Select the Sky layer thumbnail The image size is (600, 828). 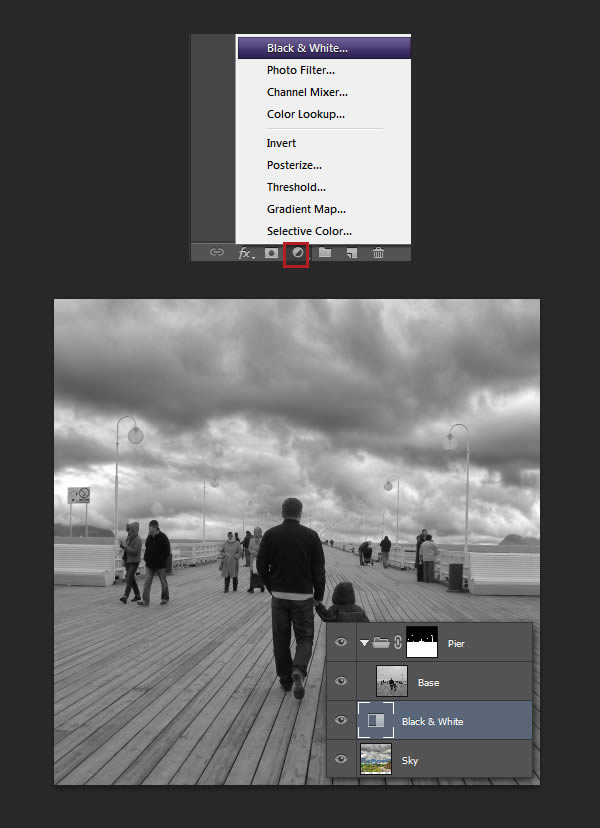(376, 759)
